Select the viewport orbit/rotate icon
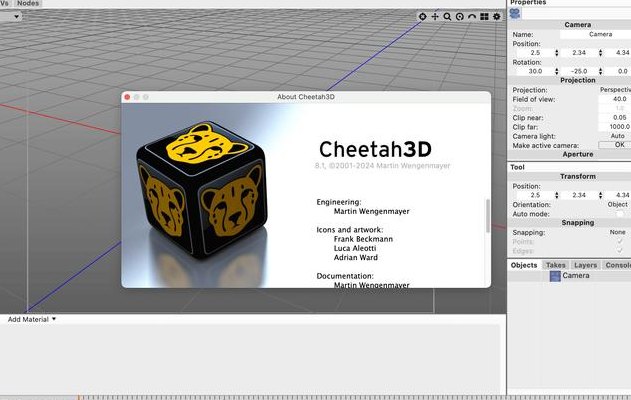The height and width of the screenshot is (400, 631). [460, 16]
